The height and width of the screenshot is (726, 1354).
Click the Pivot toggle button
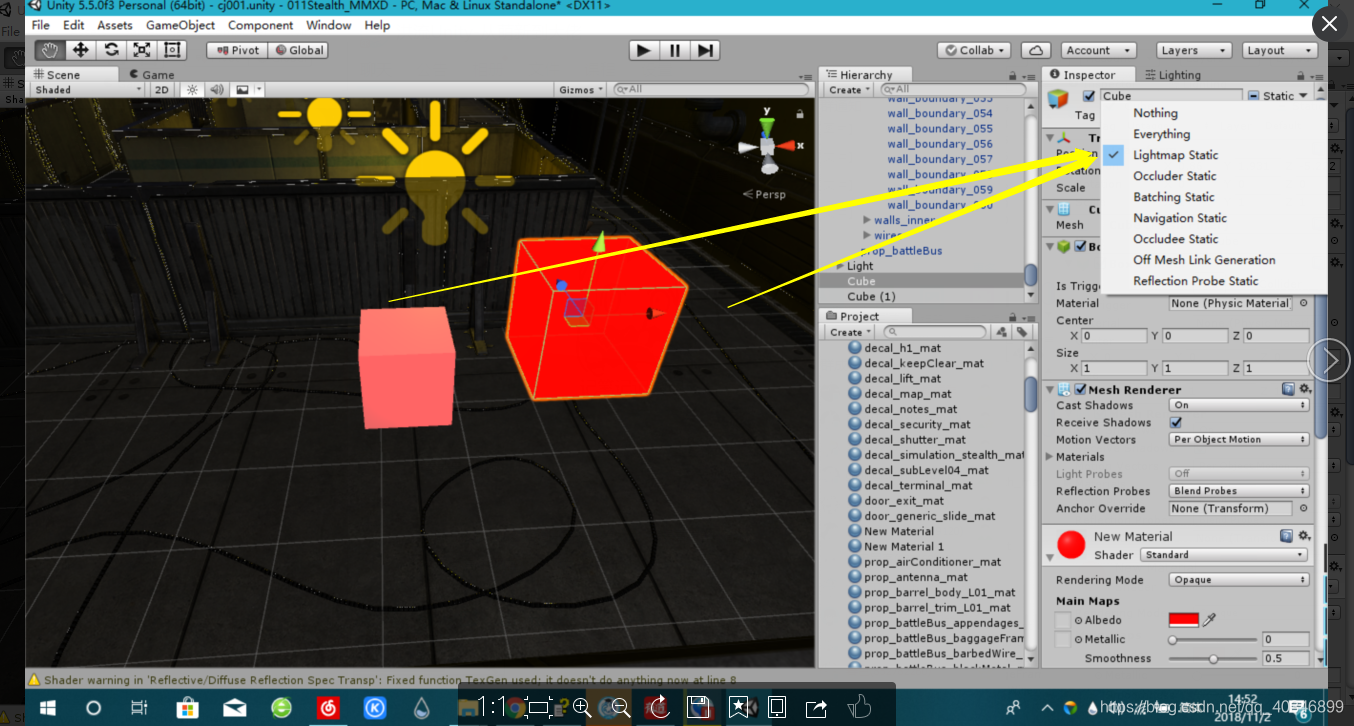[x=237, y=50]
